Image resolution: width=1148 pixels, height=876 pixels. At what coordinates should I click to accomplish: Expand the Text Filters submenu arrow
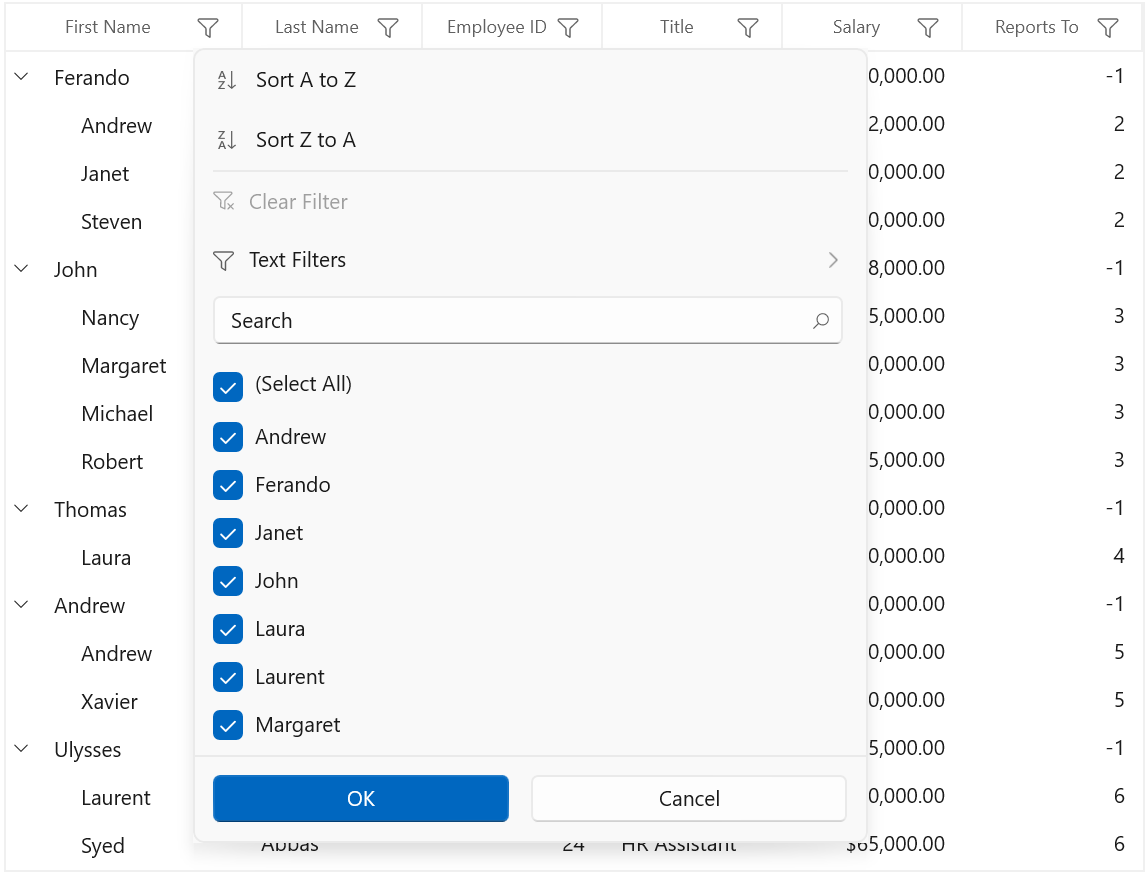click(833, 260)
